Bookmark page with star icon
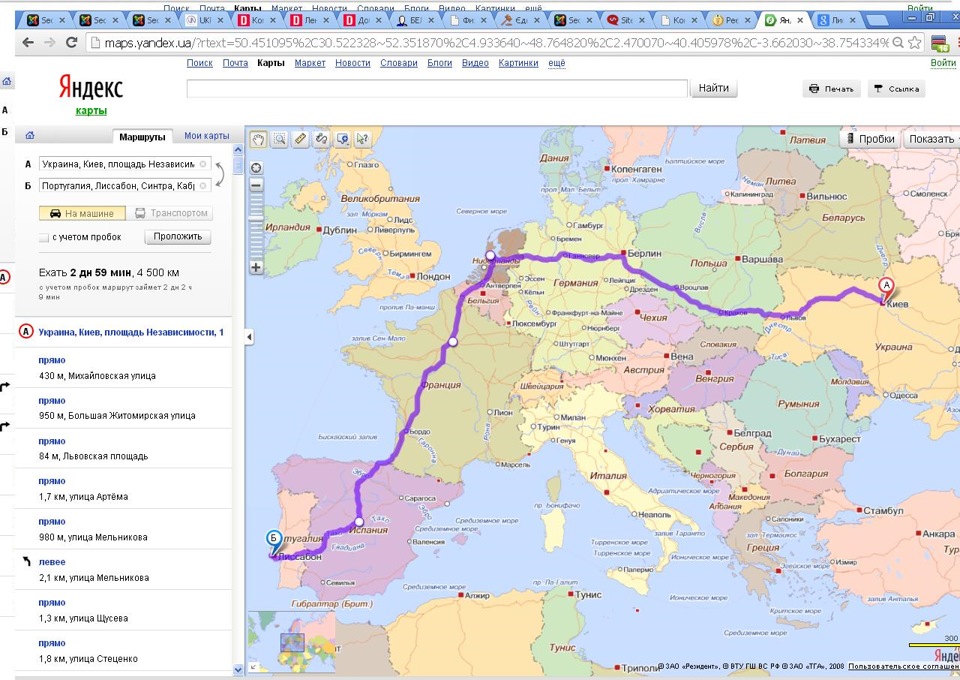Viewport: 960px width, 680px height. tap(915, 42)
